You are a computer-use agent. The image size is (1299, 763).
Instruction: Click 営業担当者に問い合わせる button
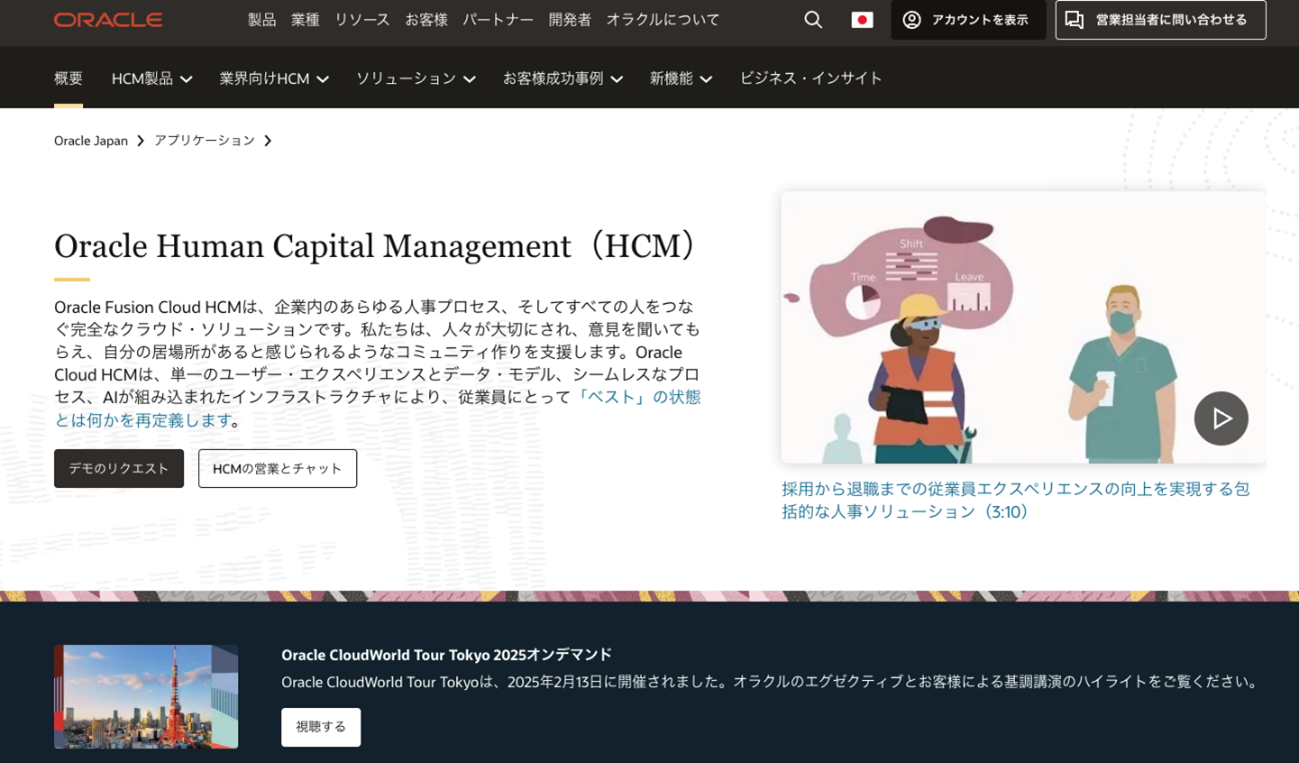[x=1161, y=20]
